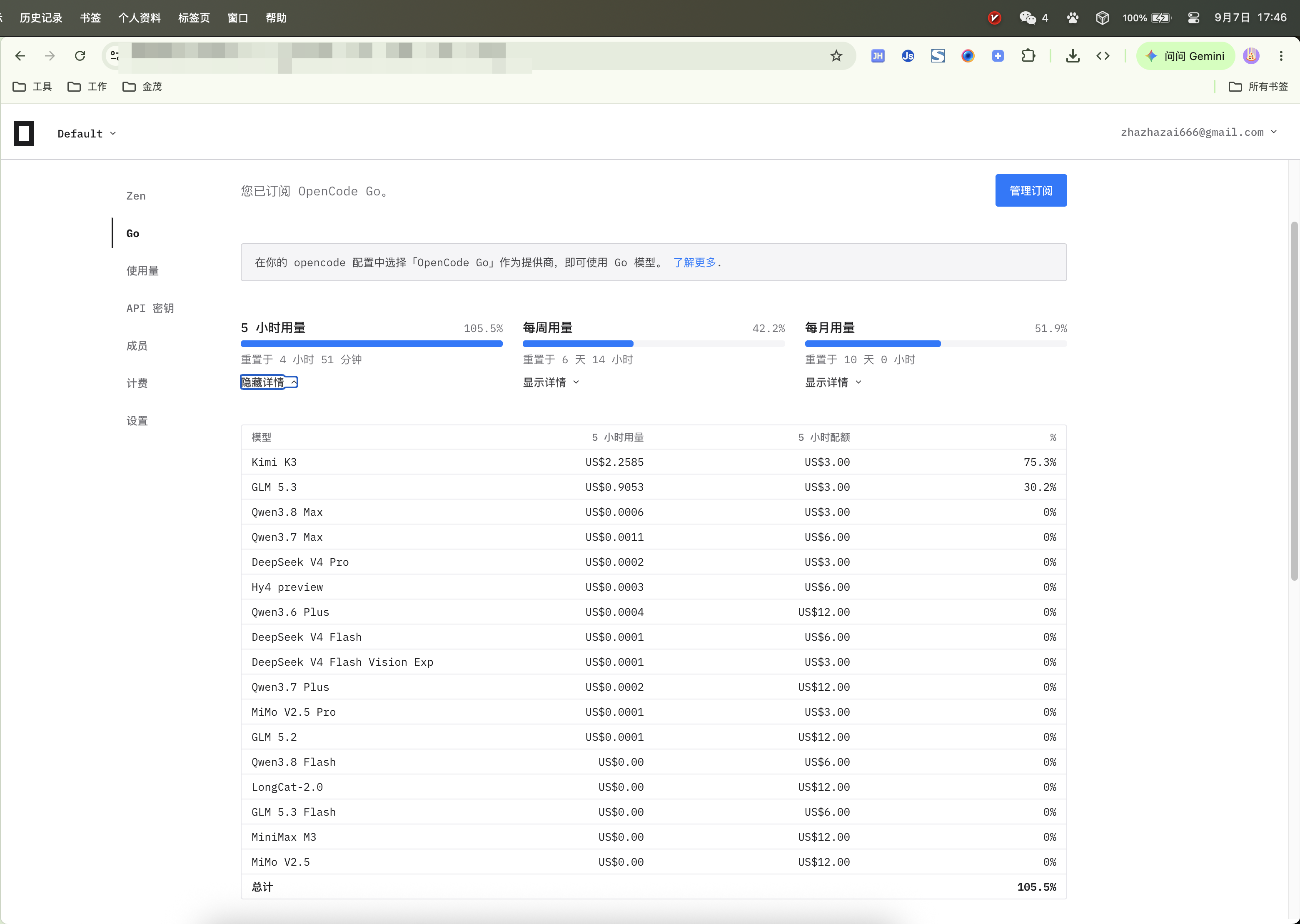Click the browser forward arrow
The width and height of the screenshot is (1300, 924).
(x=50, y=56)
